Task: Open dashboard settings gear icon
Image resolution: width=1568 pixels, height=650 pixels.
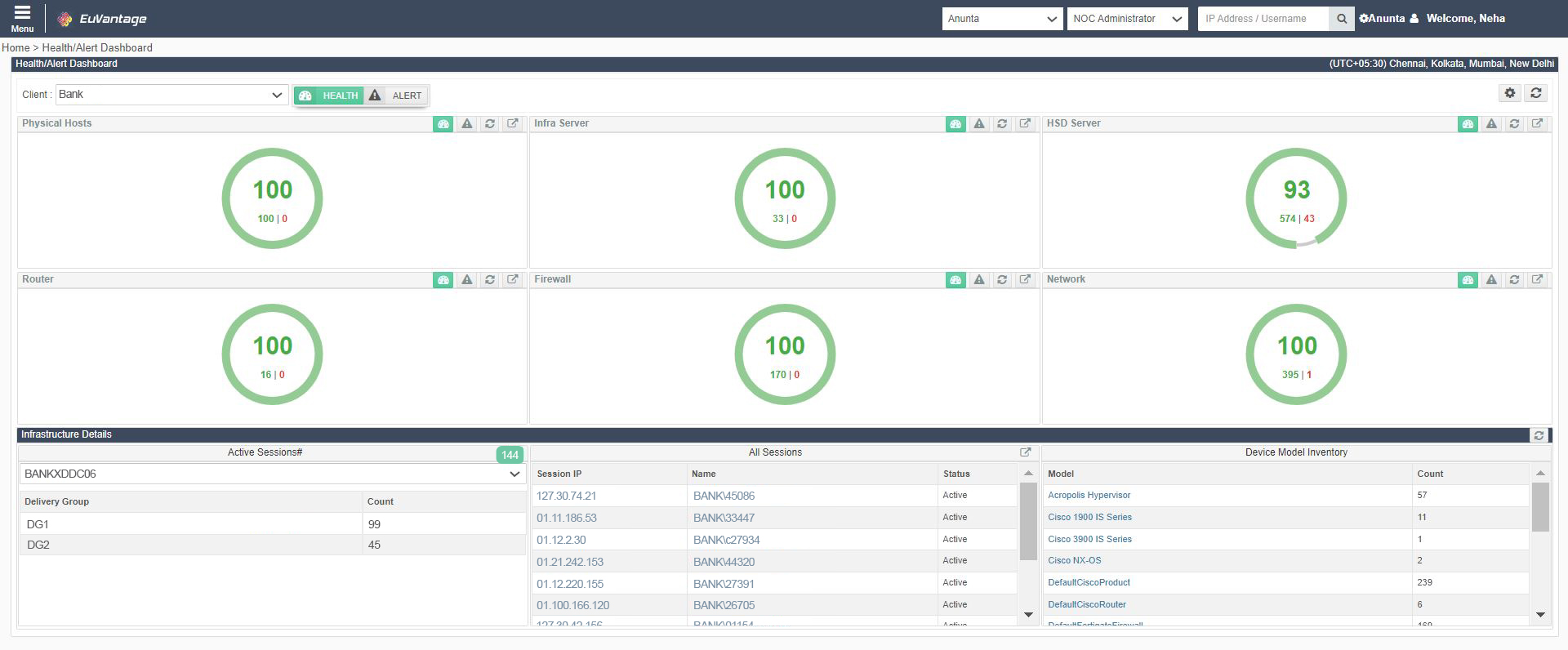Action: click(1509, 93)
